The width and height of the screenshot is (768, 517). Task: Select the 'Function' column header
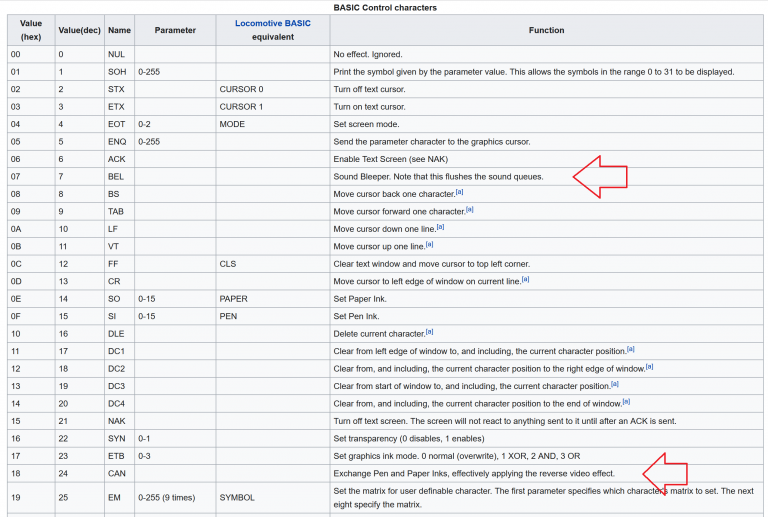point(546,30)
